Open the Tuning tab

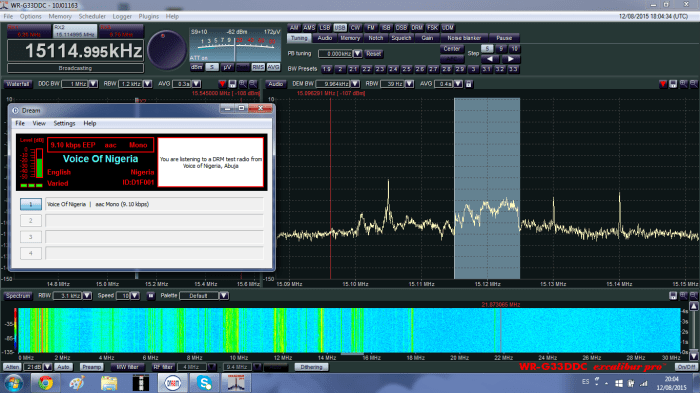coord(299,38)
